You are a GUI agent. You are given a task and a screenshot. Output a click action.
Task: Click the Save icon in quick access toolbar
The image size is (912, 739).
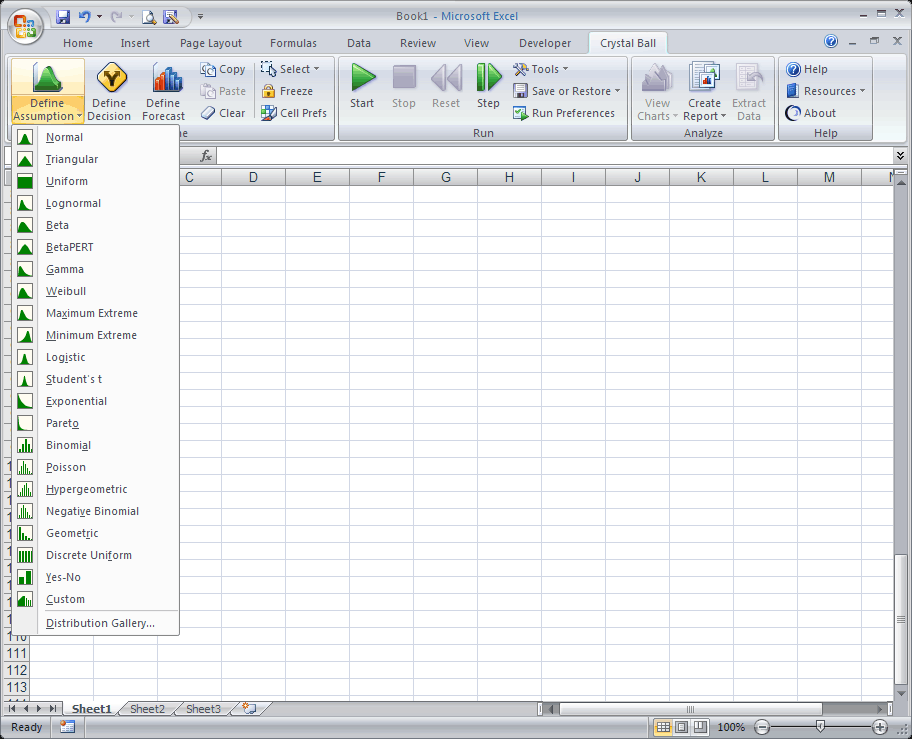(x=63, y=17)
